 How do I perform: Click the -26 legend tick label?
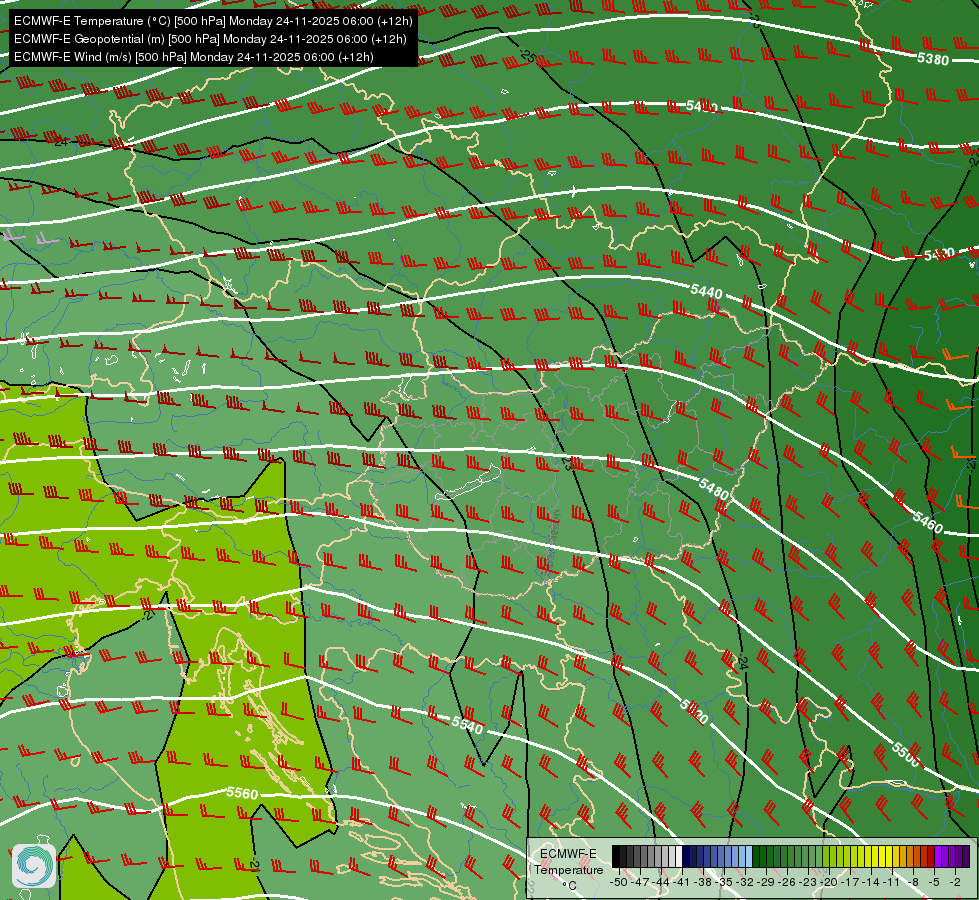click(788, 882)
